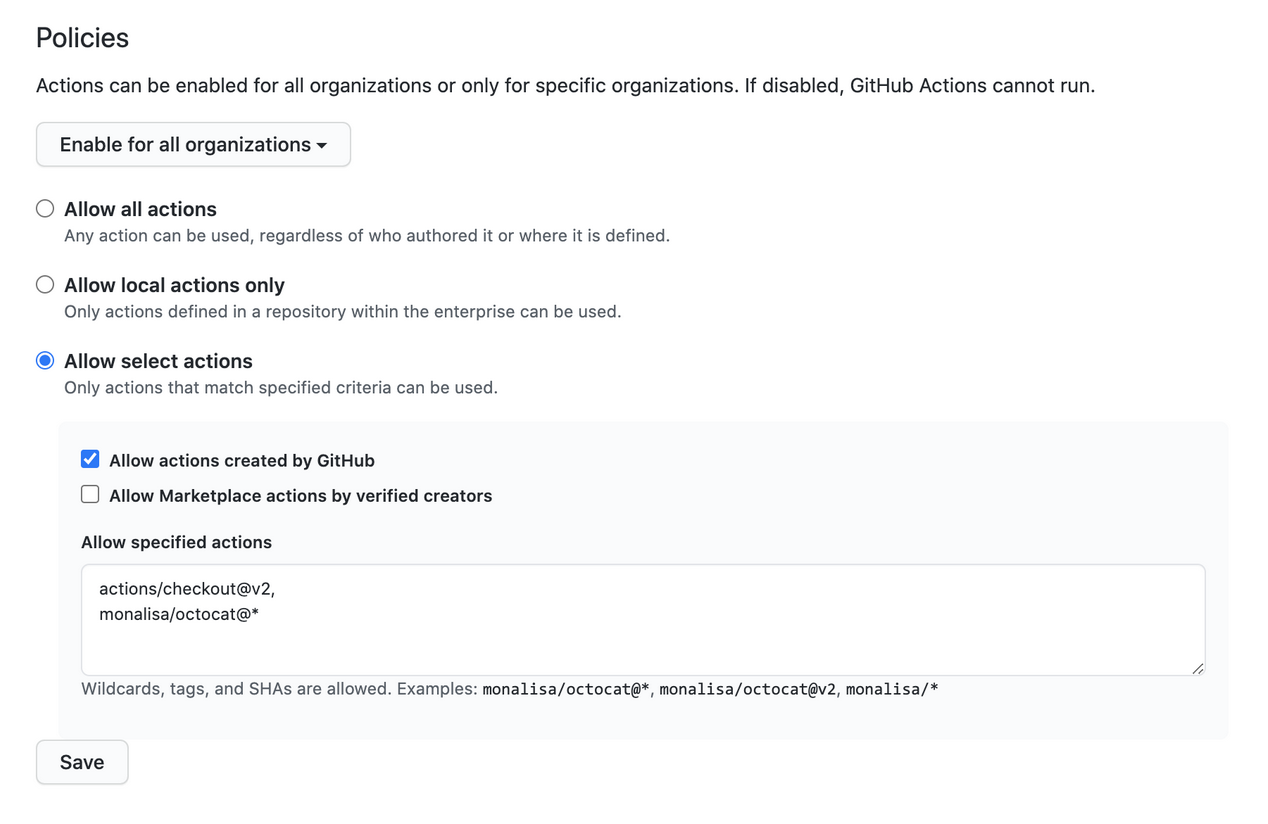Click the "Allow specified actions" label
The width and height of the screenshot is (1268, 824).
click(176, 542)
